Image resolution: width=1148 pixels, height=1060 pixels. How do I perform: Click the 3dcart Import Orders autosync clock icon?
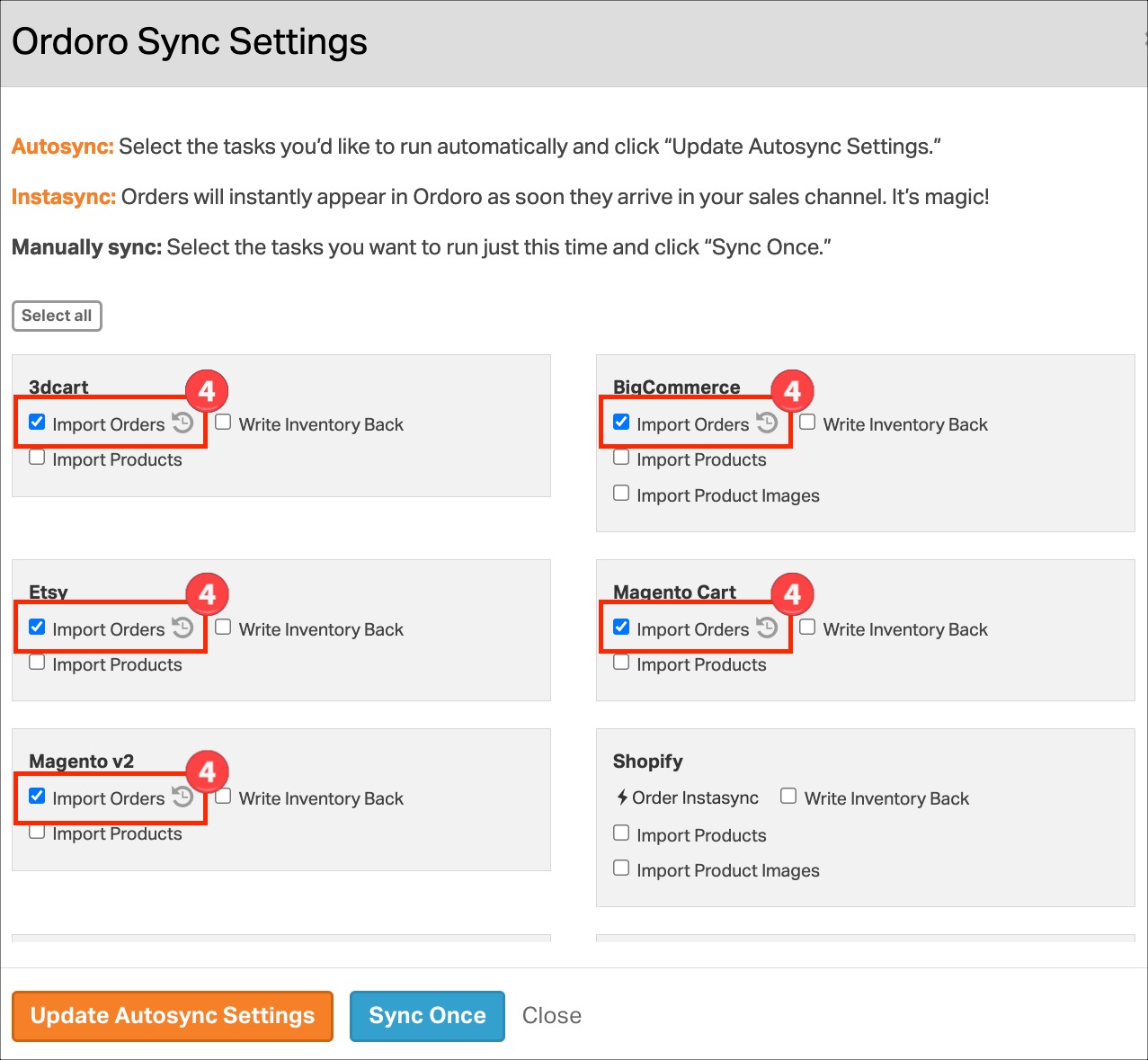click(x=182, y=423)
